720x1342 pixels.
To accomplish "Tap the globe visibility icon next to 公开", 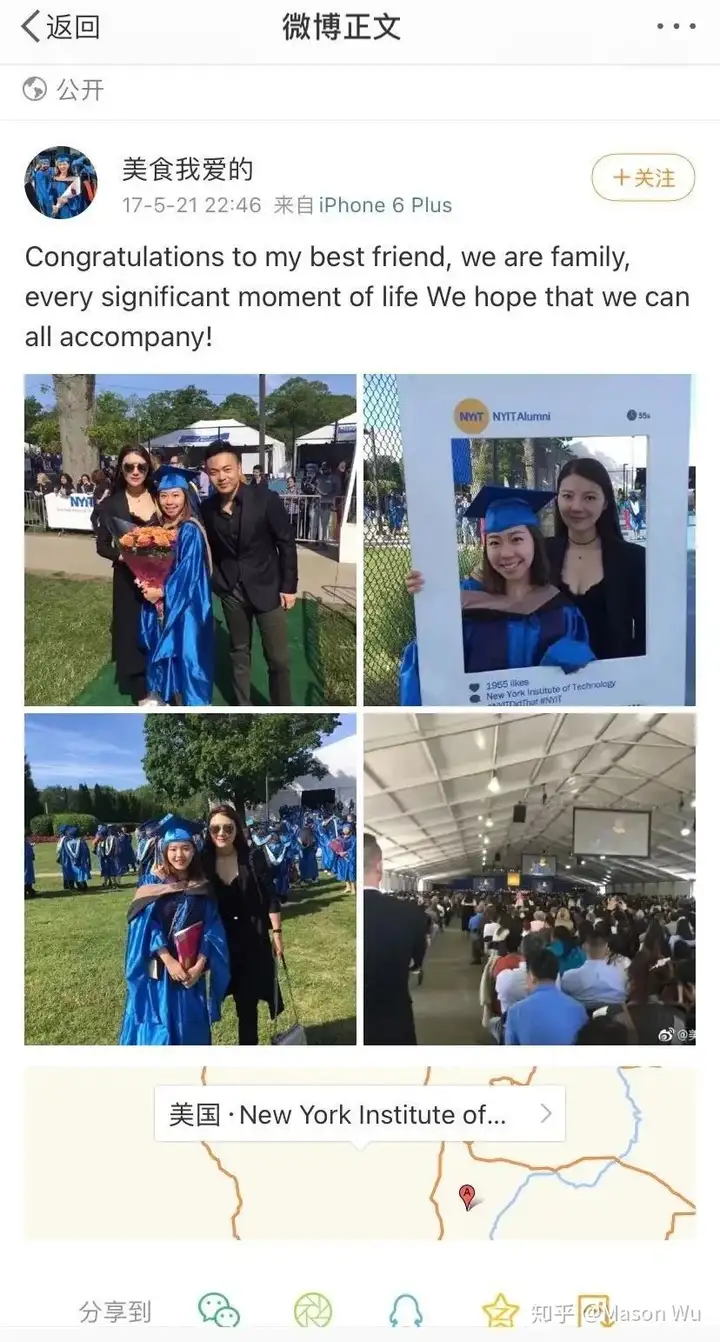I will pyautogui.click(x=35, y=89).
